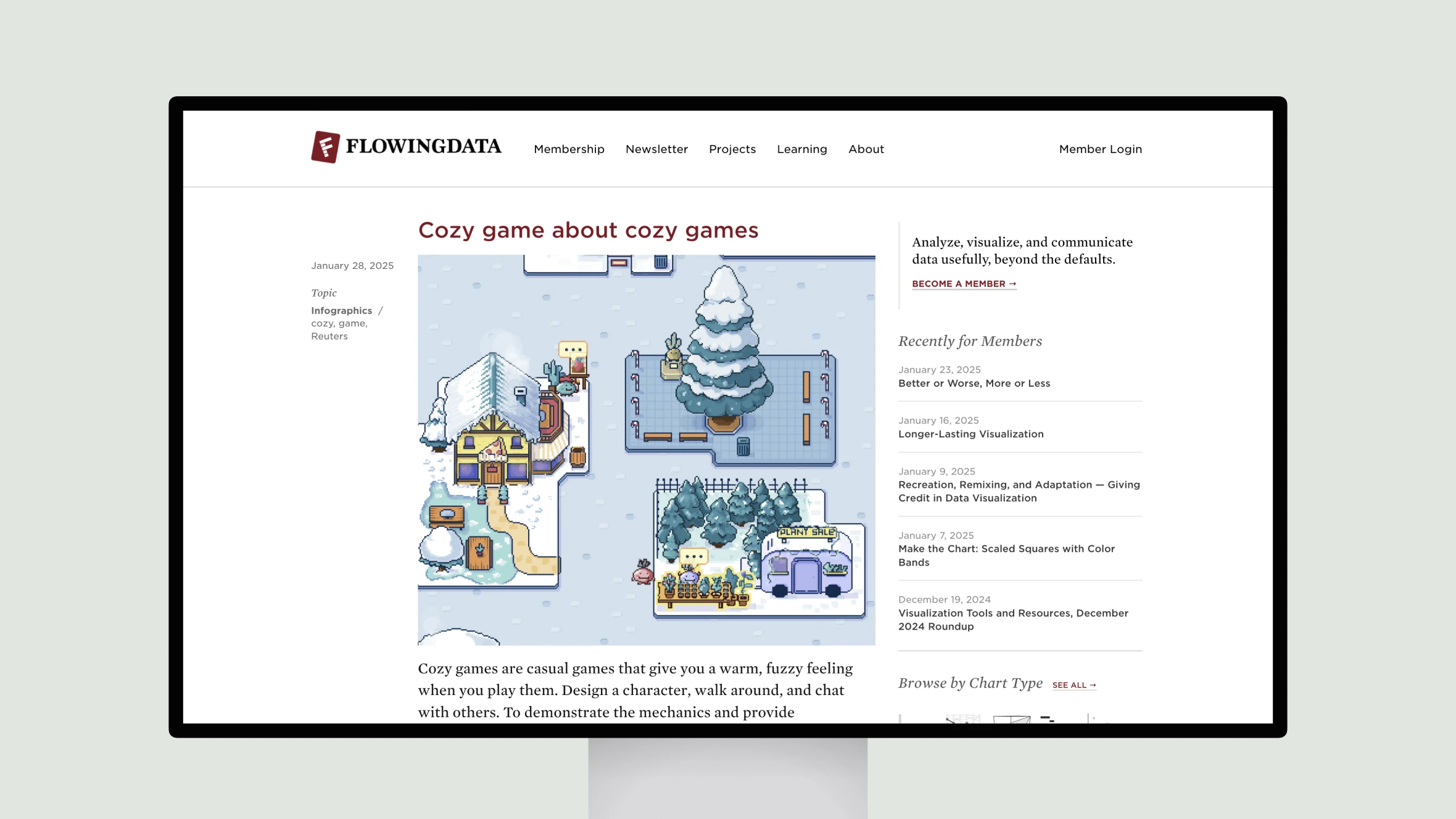This screenshot has width=1456, height=819.
Task: Click the cozy tag filter icon
Action: pos(321,322)
